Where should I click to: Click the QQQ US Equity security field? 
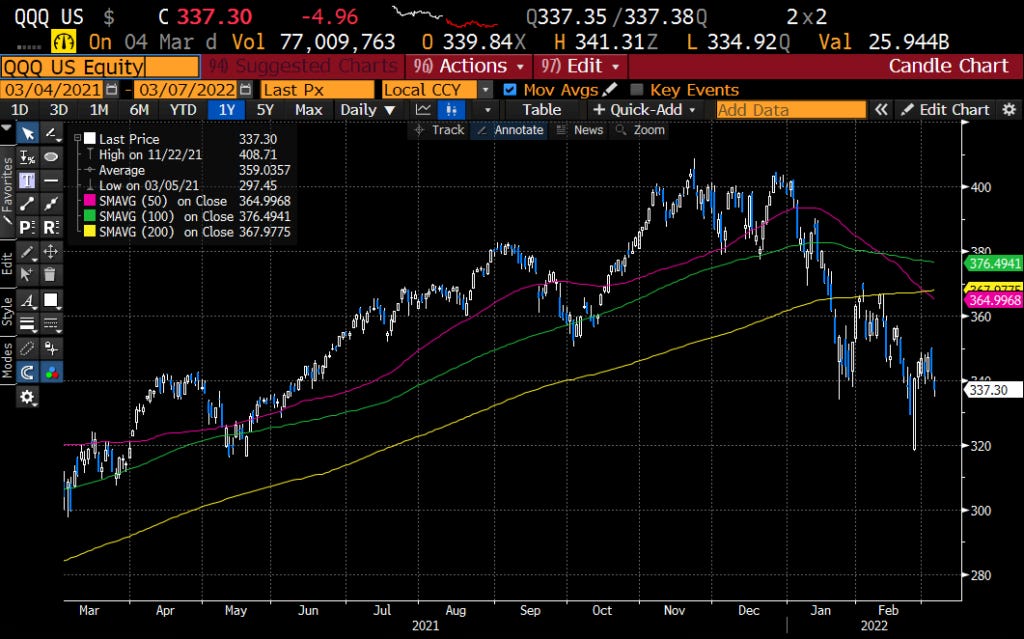click(100, 67)
